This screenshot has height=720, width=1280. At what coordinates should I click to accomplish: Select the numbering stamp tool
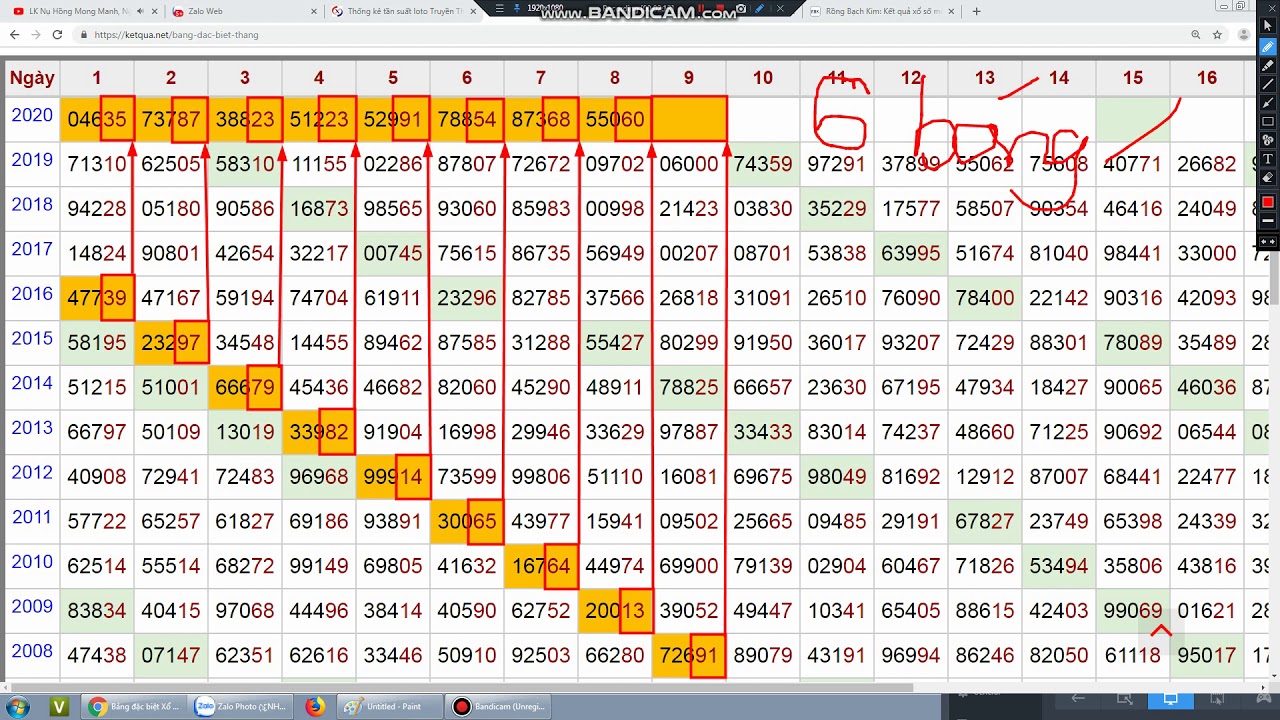coord(1267,140)
